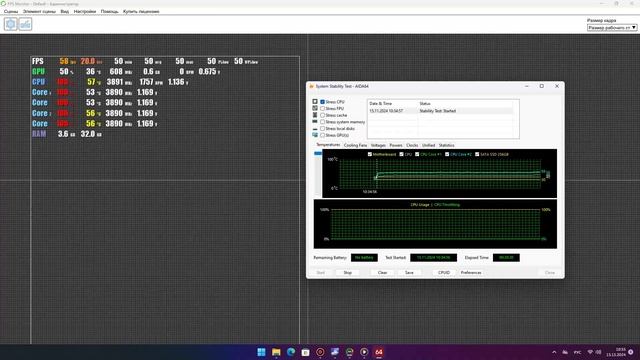Click the Preferences button in AIDA64
The width and height of the screenshot is (640, 360).
click(471, 272)
